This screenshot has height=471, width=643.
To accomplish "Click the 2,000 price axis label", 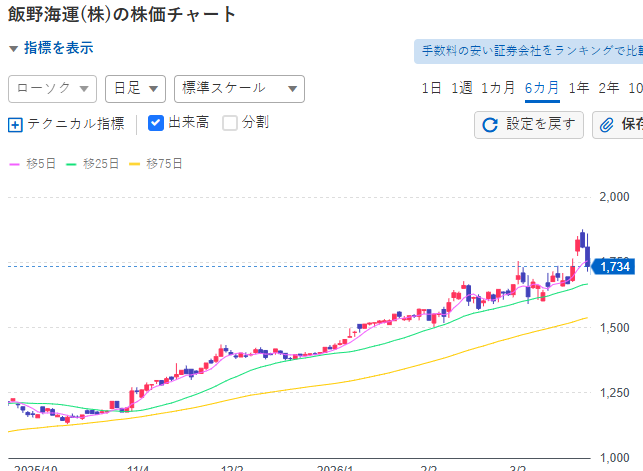I will pyautogui.click(x=614, y=197).
